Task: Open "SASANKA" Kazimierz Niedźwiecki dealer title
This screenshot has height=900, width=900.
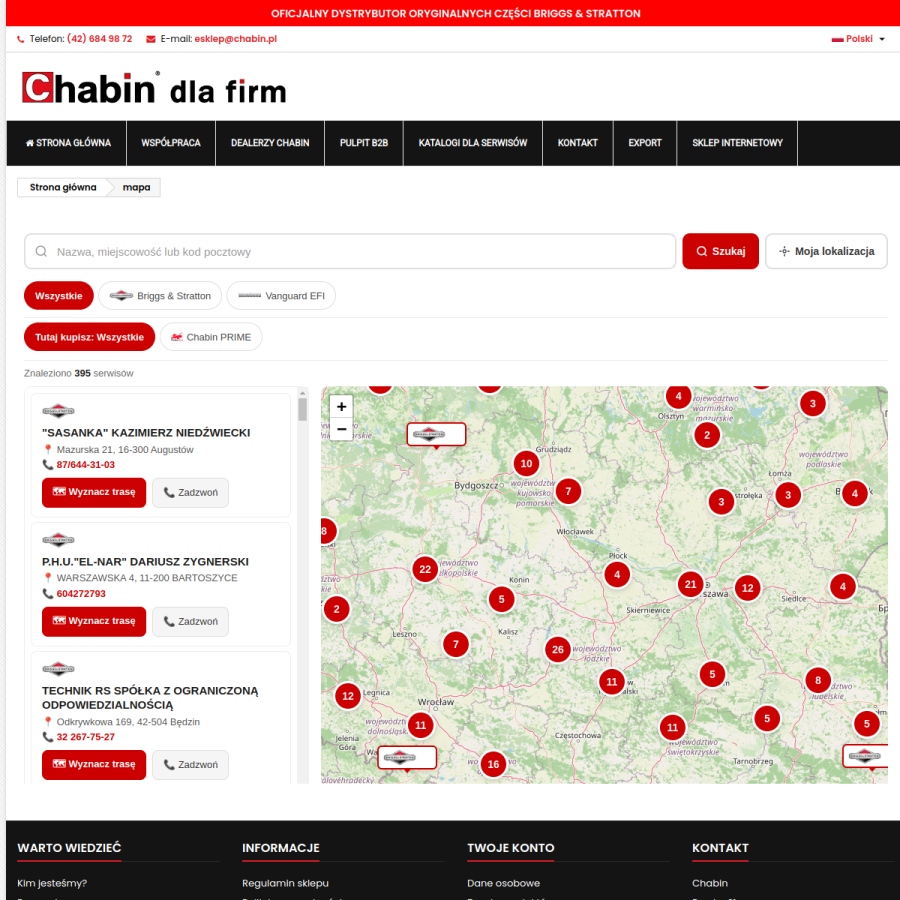Action: click(146, 433)
